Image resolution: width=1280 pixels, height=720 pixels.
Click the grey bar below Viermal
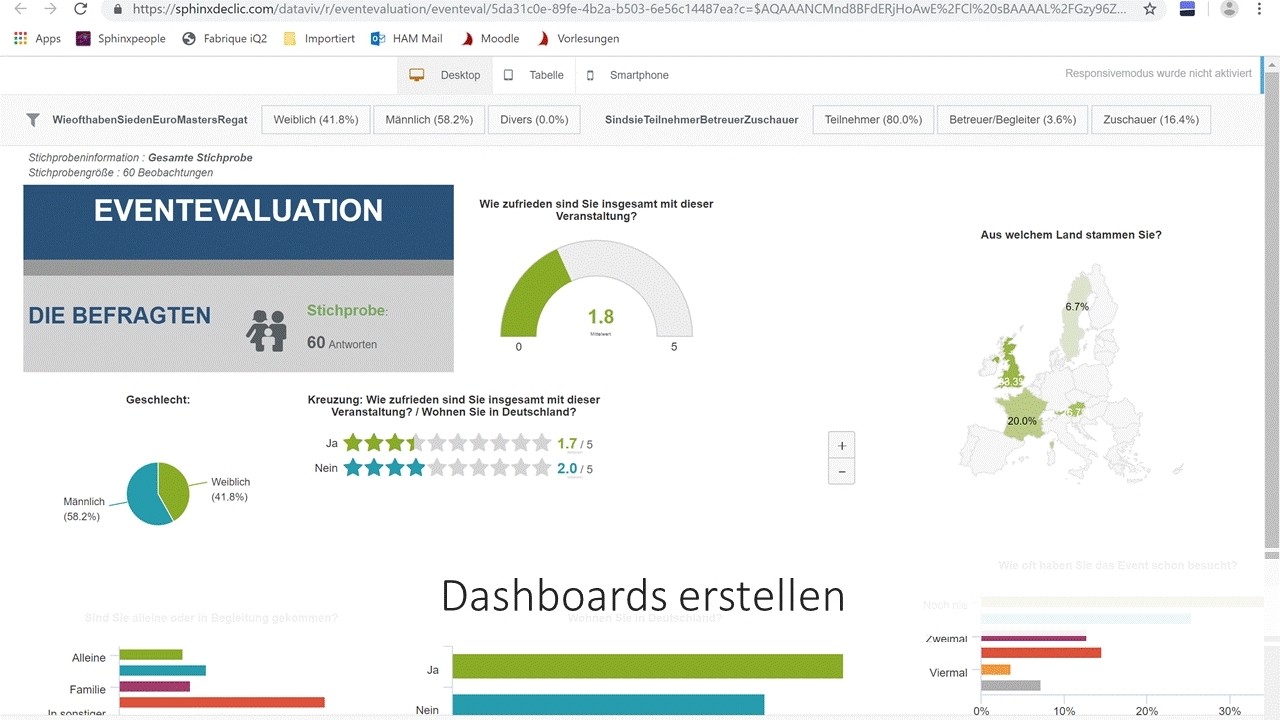point(1011,685)
